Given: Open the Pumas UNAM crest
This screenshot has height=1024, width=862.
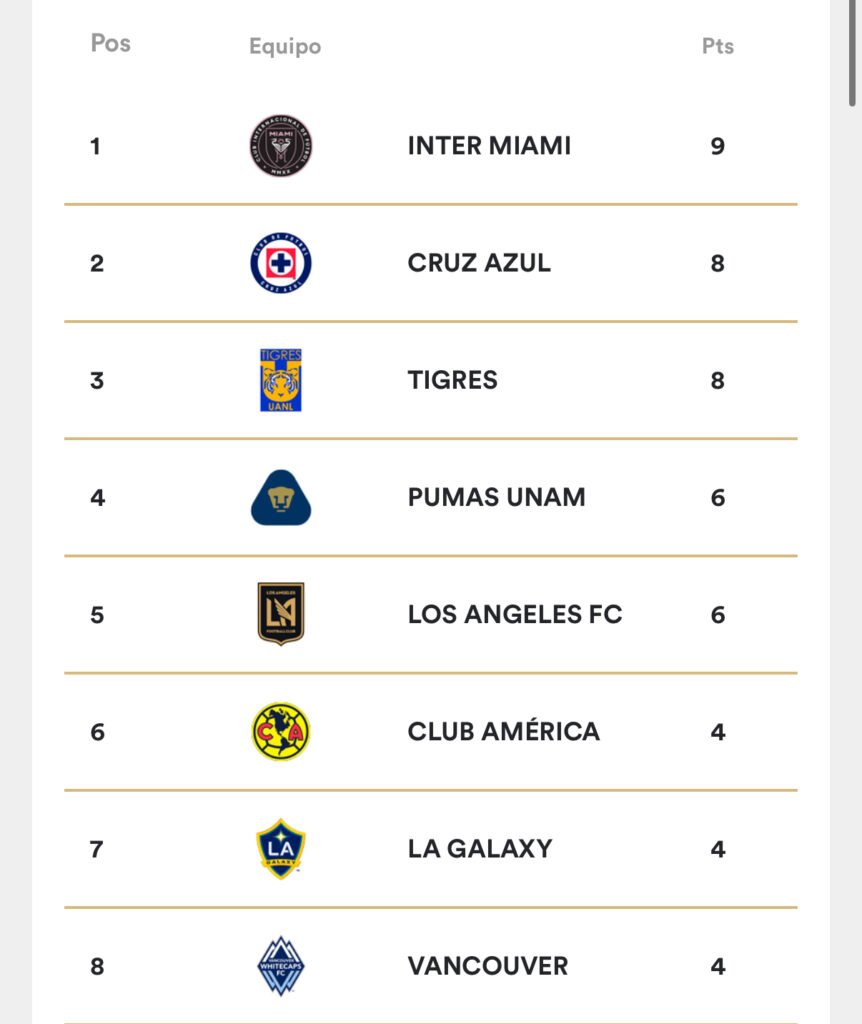Looking at the screenshot, I should (x=281, y=498).
